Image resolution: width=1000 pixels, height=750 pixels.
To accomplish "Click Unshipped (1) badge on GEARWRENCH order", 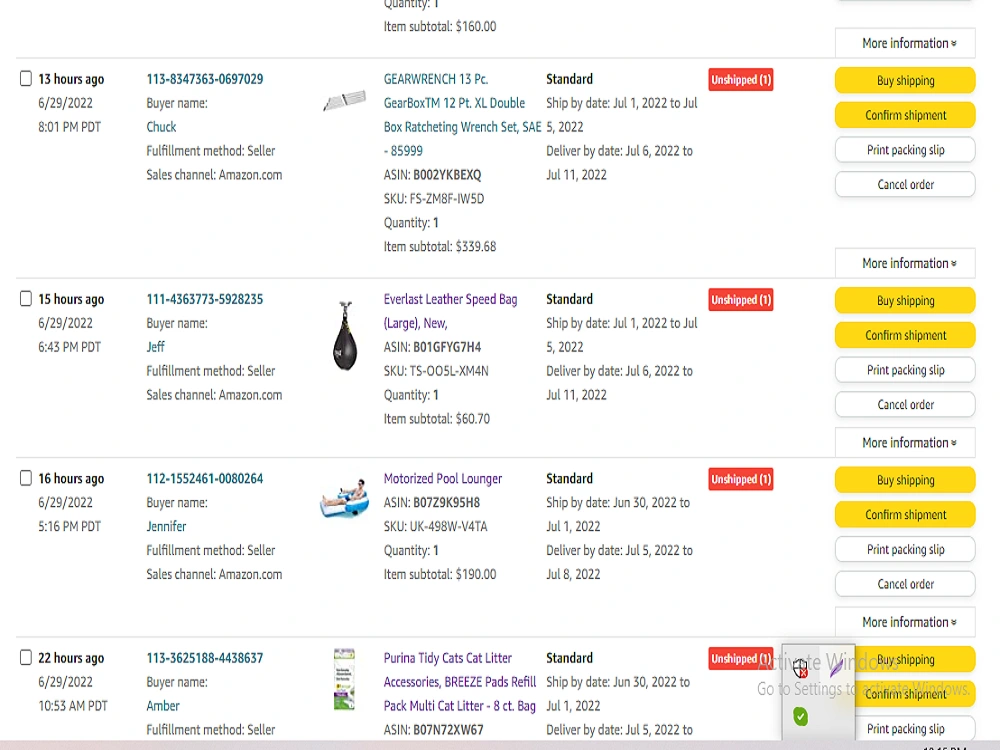I will tap(741, 80).
